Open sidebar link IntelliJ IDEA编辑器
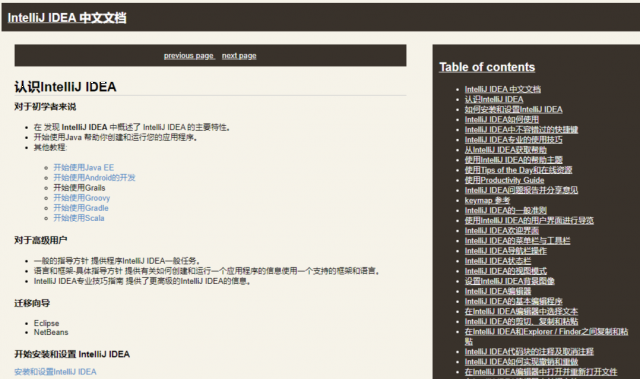Screen dimensions: 640x379 point(498,291)
